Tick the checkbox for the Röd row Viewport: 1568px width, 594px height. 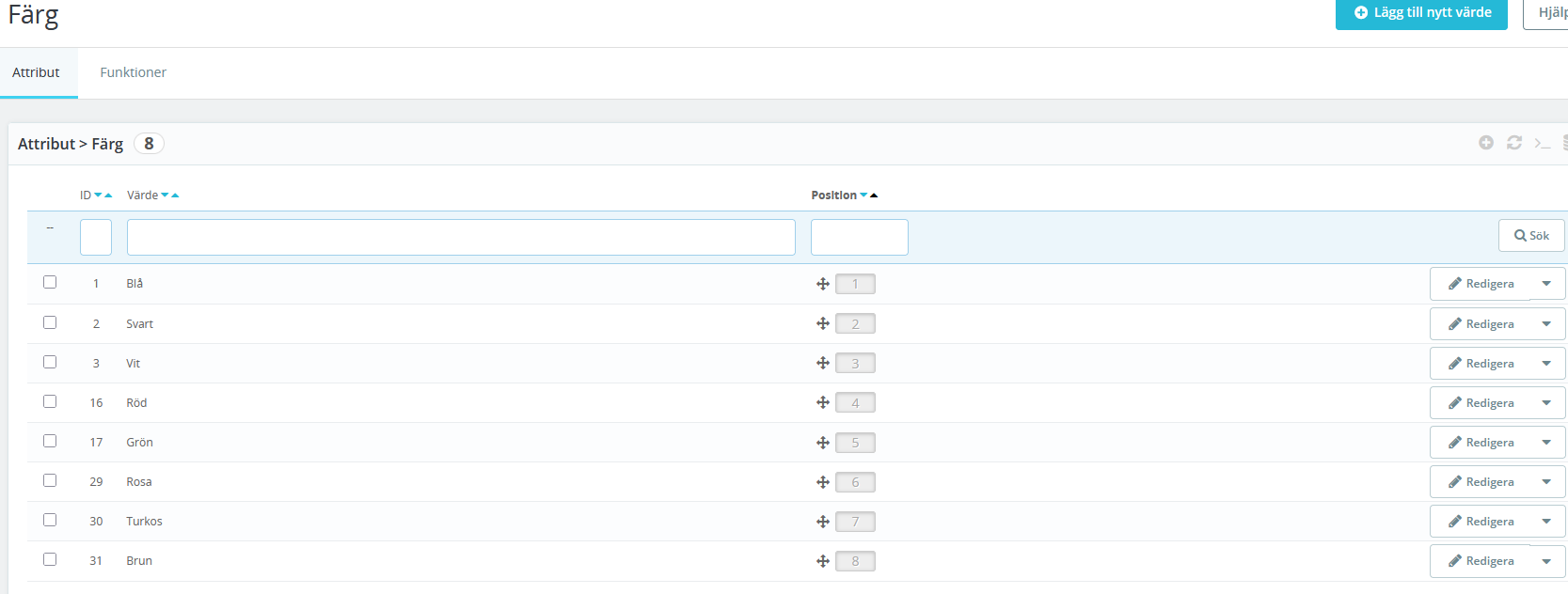[50, 401]
